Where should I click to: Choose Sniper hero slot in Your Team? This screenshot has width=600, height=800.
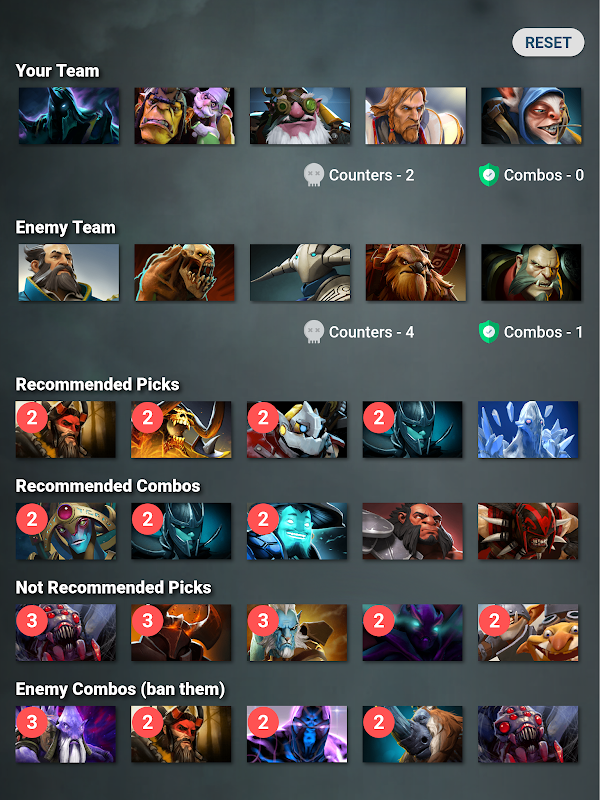coord(300,116)
